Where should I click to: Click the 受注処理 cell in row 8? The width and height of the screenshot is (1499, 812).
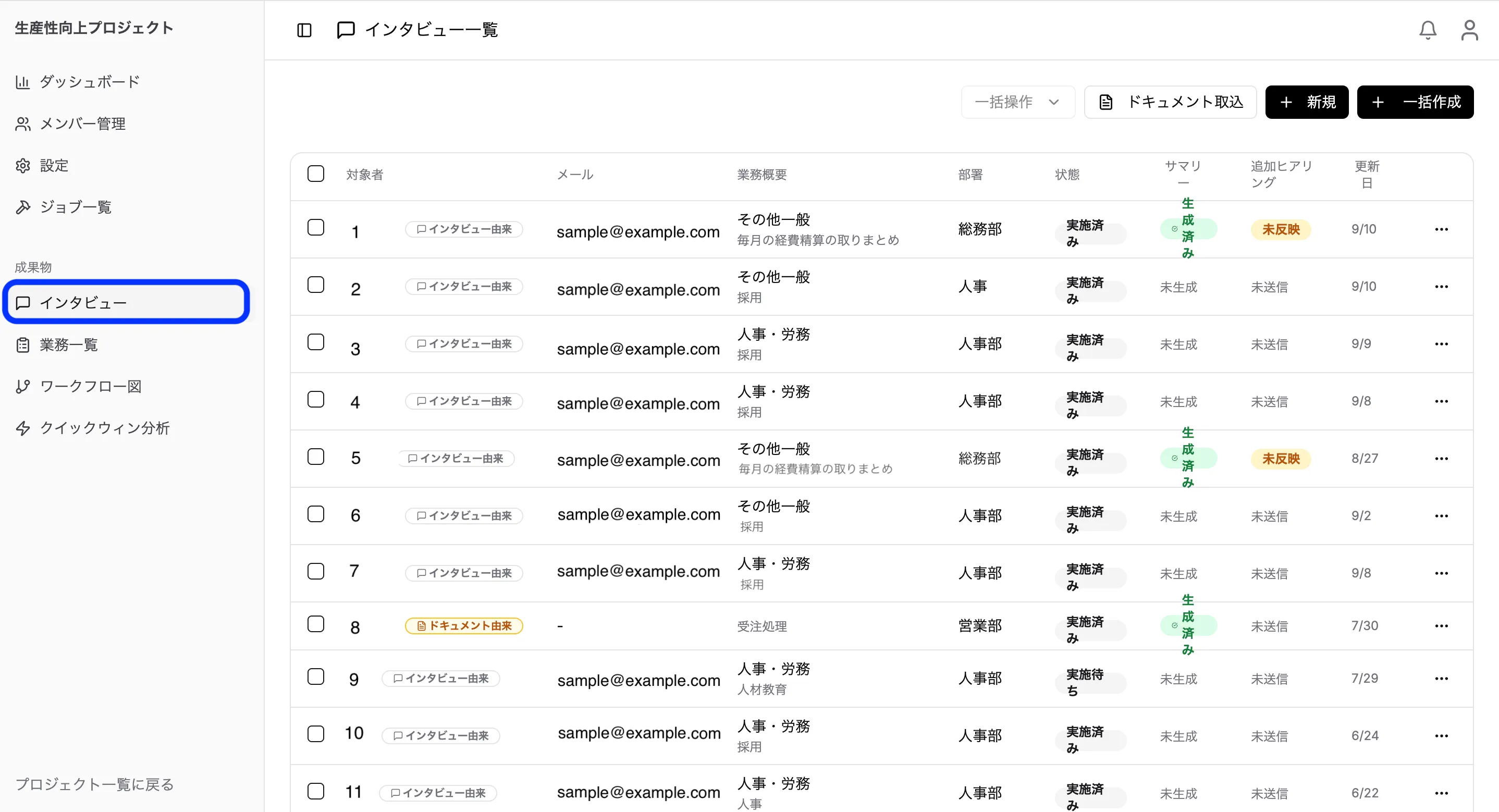click(761, 627)
